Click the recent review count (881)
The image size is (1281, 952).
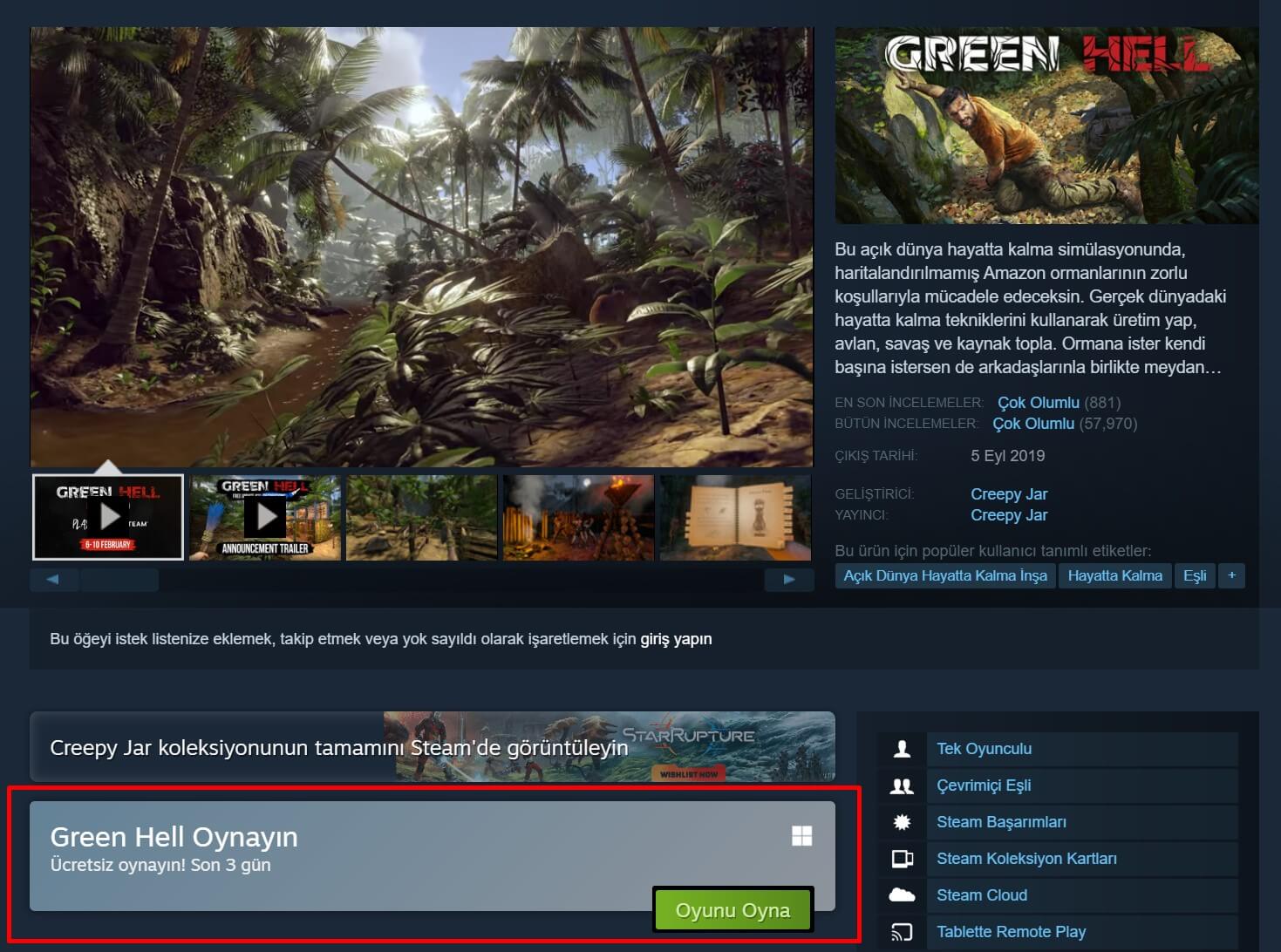[1102, 403]
